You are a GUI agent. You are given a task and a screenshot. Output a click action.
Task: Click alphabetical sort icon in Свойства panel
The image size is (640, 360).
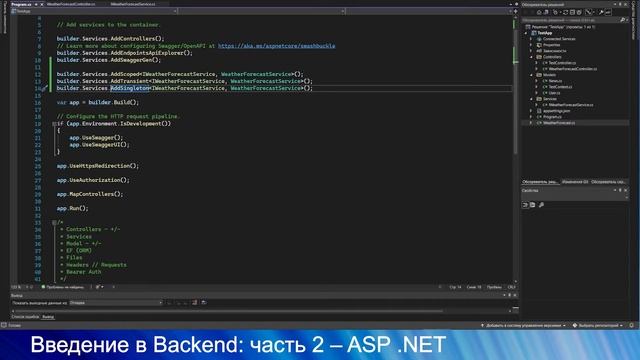point(533,205)
